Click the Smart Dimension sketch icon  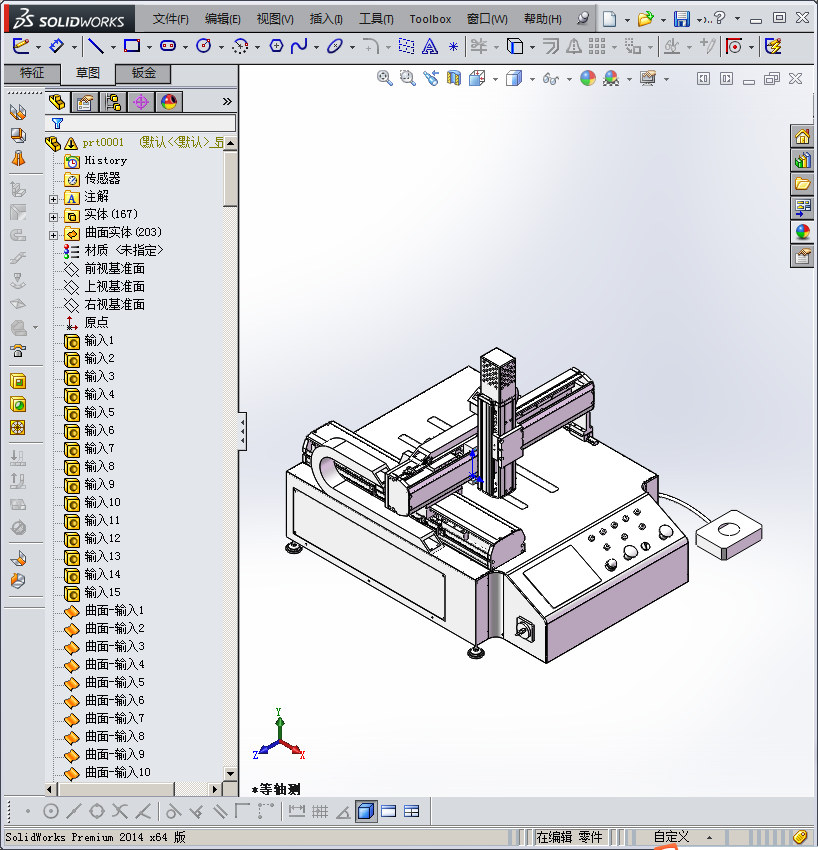pos(56,46)
